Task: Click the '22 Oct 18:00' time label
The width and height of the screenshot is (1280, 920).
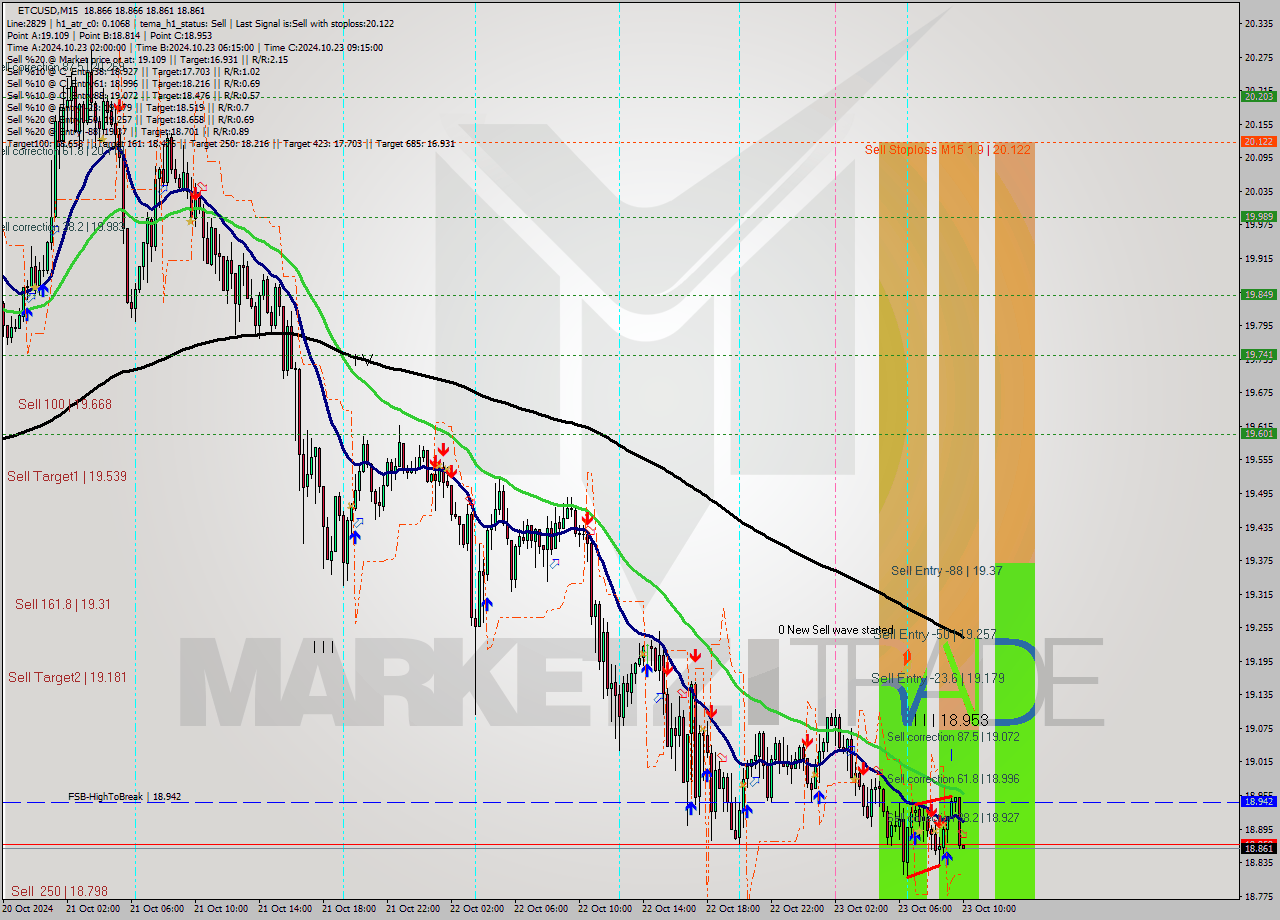Action: point(732,909)
